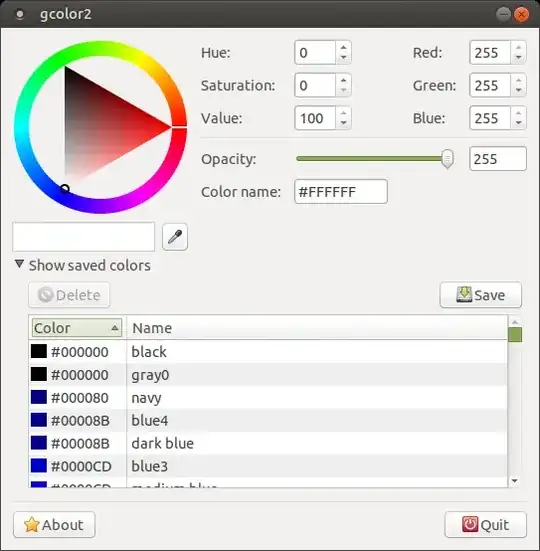Click inside the Red value field

490,53
